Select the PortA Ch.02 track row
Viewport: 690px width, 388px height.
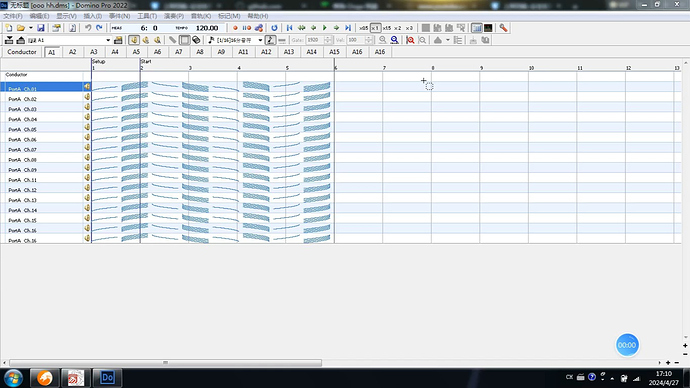(x=42, y=97)
